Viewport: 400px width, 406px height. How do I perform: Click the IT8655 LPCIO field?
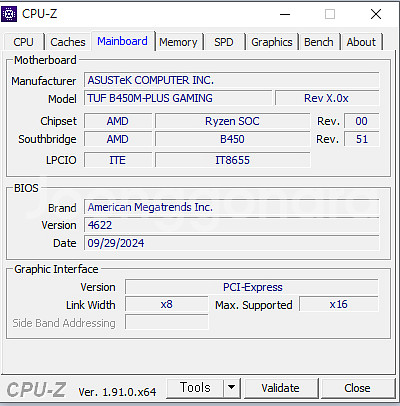click(x=232, y=160)
